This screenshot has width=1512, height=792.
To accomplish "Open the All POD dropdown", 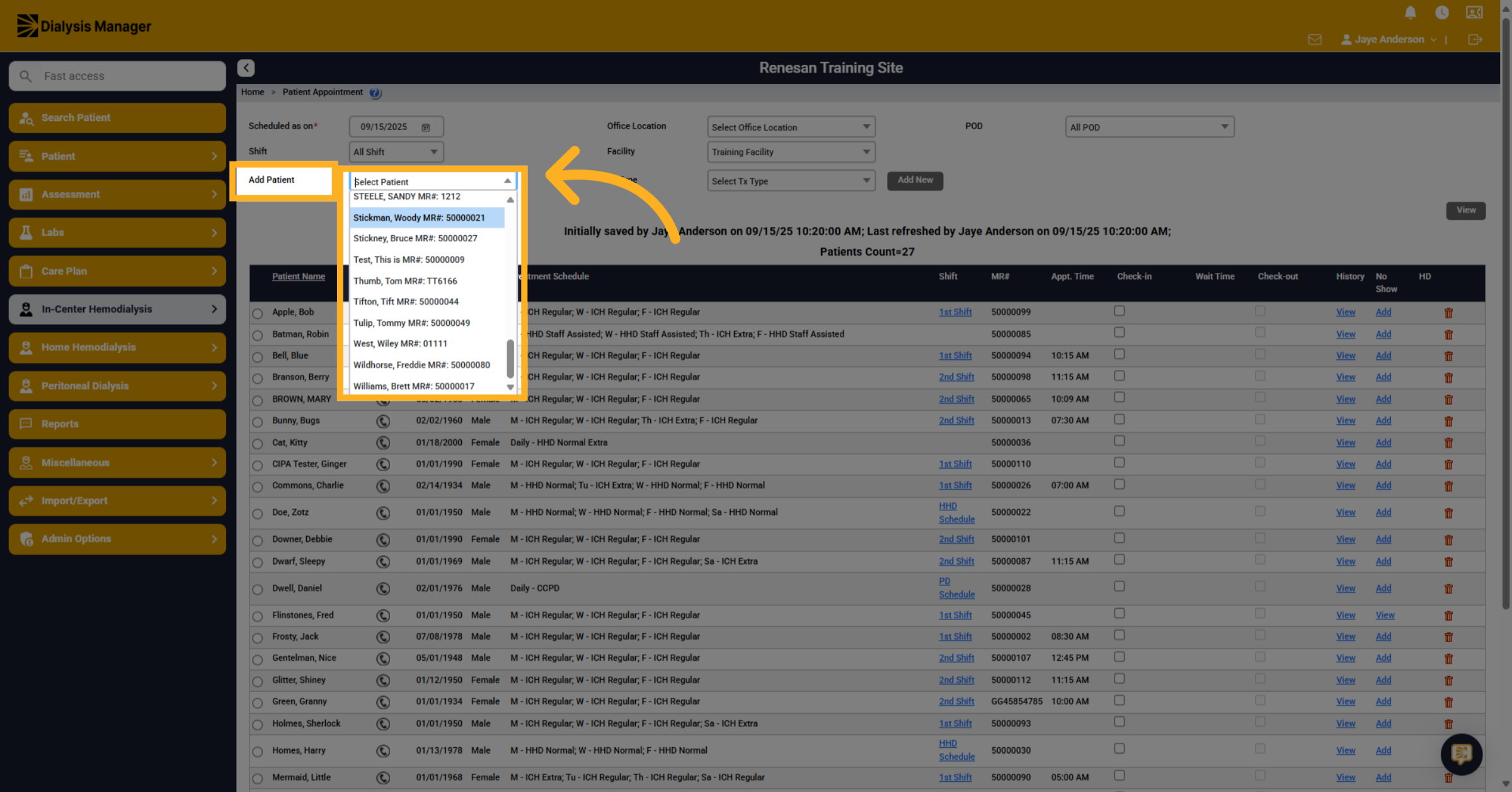I will [1150, 127].
